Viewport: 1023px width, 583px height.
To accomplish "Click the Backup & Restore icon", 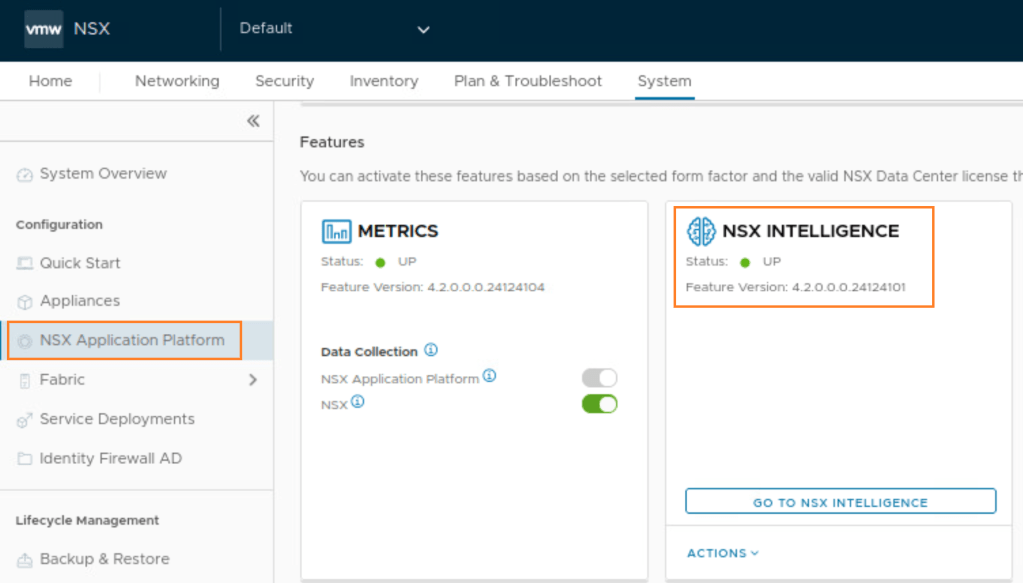I will coord(25,560).
